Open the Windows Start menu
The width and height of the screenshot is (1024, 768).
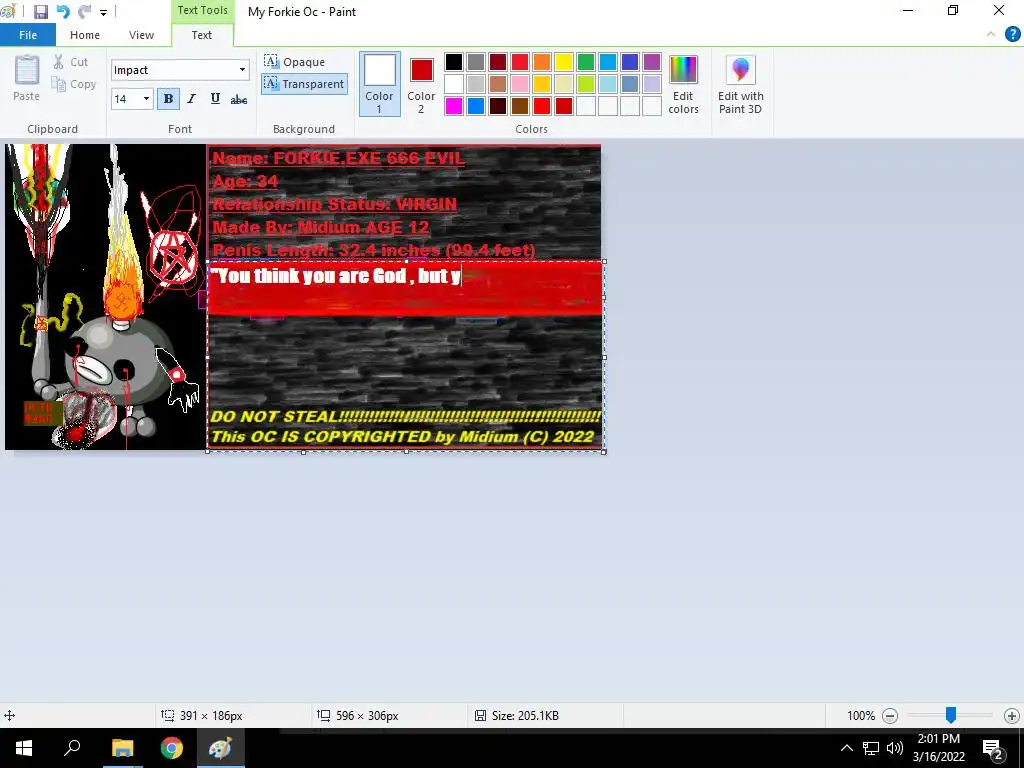point(24,748)
